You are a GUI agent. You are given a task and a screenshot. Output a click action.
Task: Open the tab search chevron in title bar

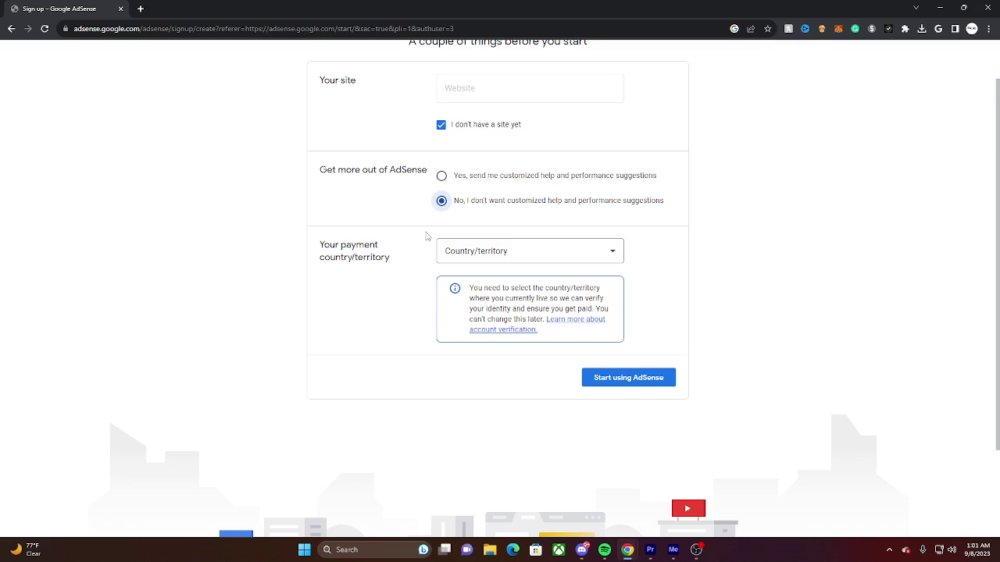pos(916,8)
